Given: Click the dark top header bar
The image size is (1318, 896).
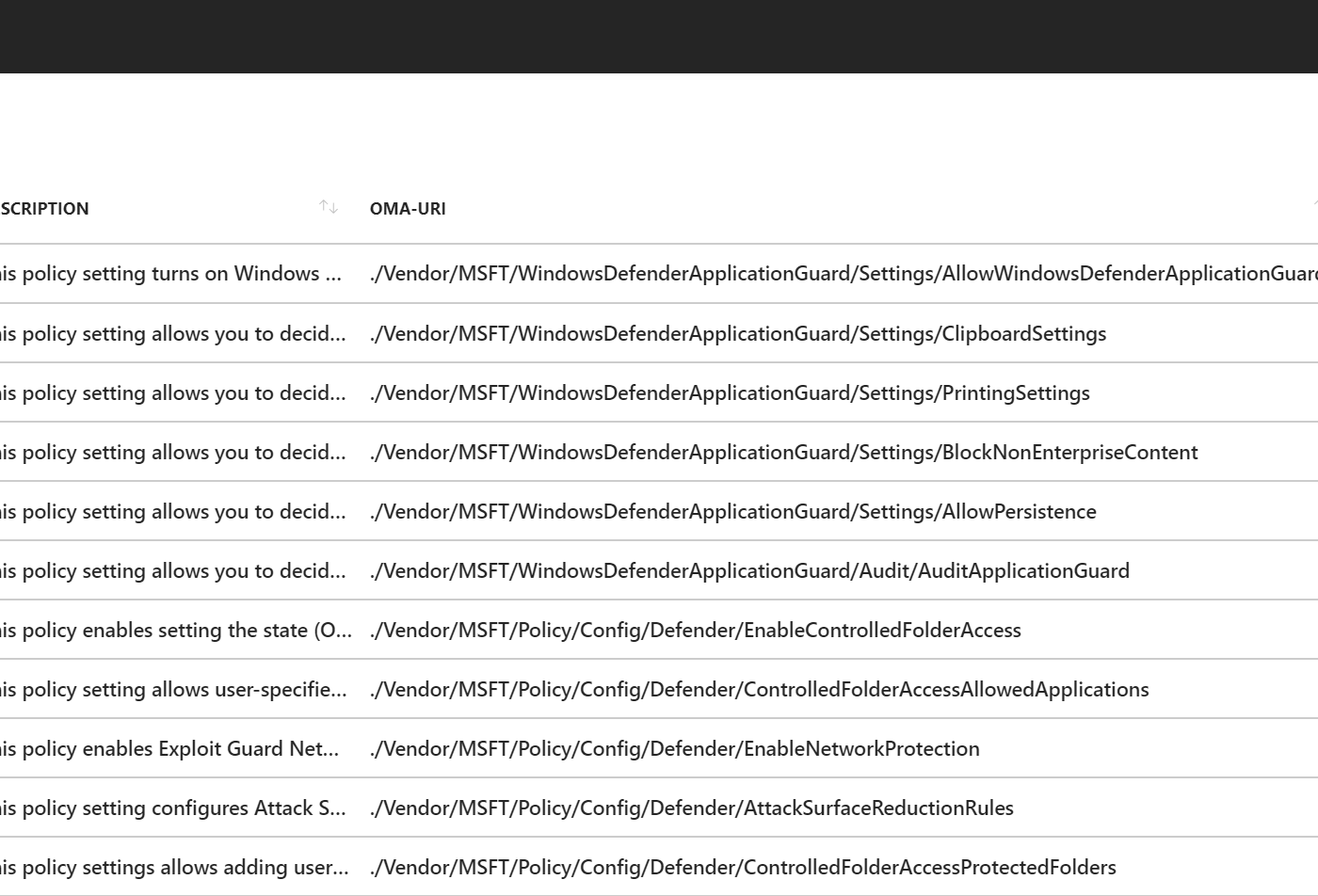Looking at the screenshot, I should pyautogui.click(x=659, y=36).
